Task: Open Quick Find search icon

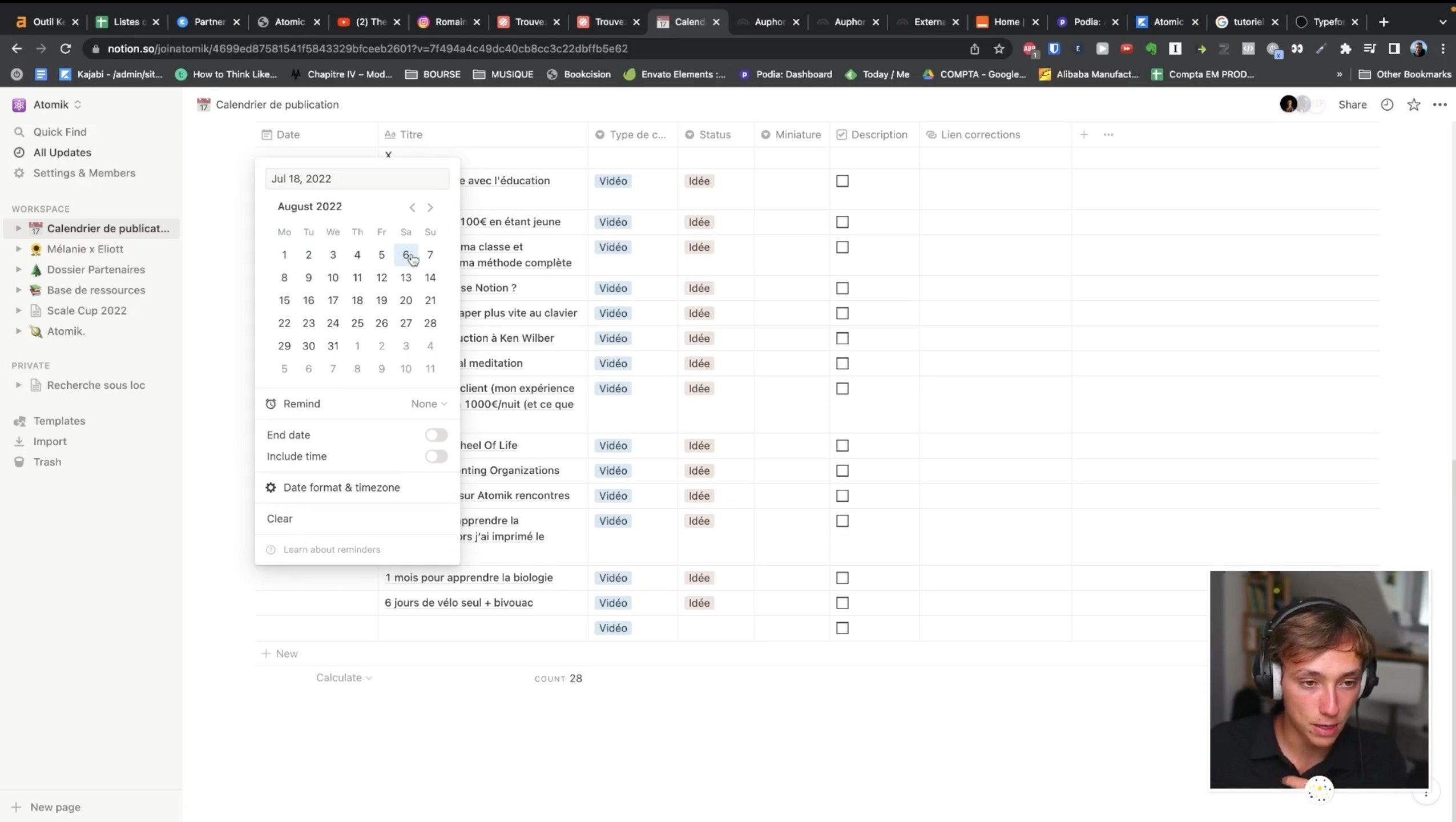Action: (x=19, y=132)
